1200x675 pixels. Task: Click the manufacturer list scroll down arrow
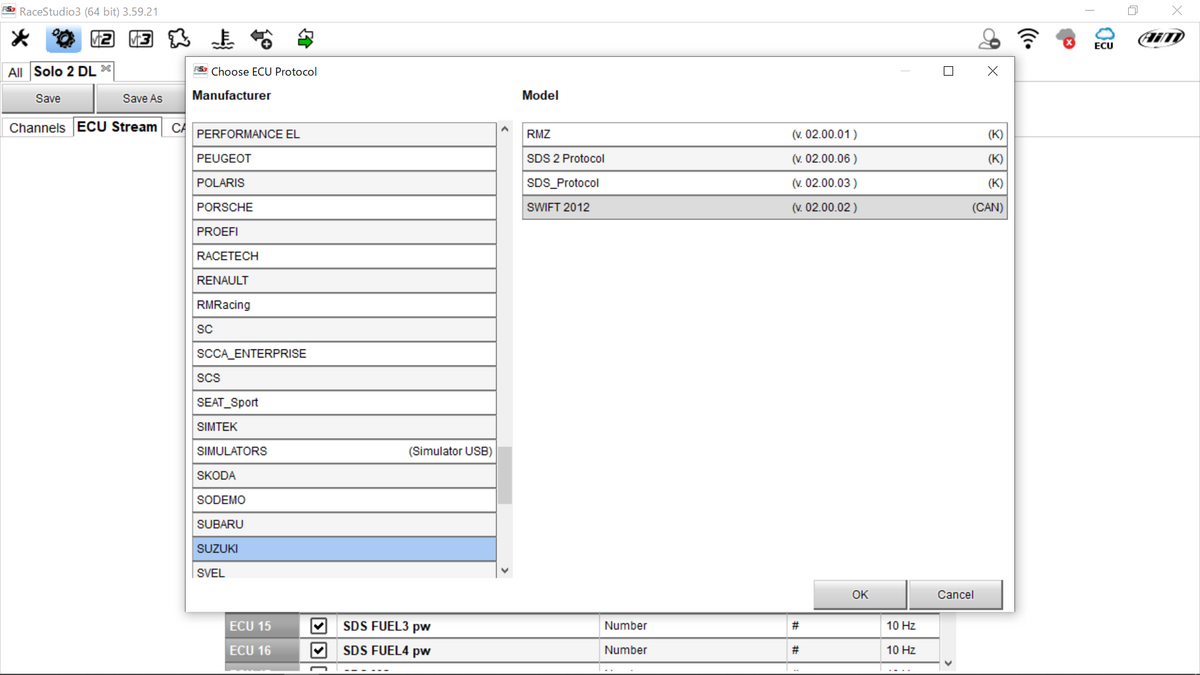505,570
